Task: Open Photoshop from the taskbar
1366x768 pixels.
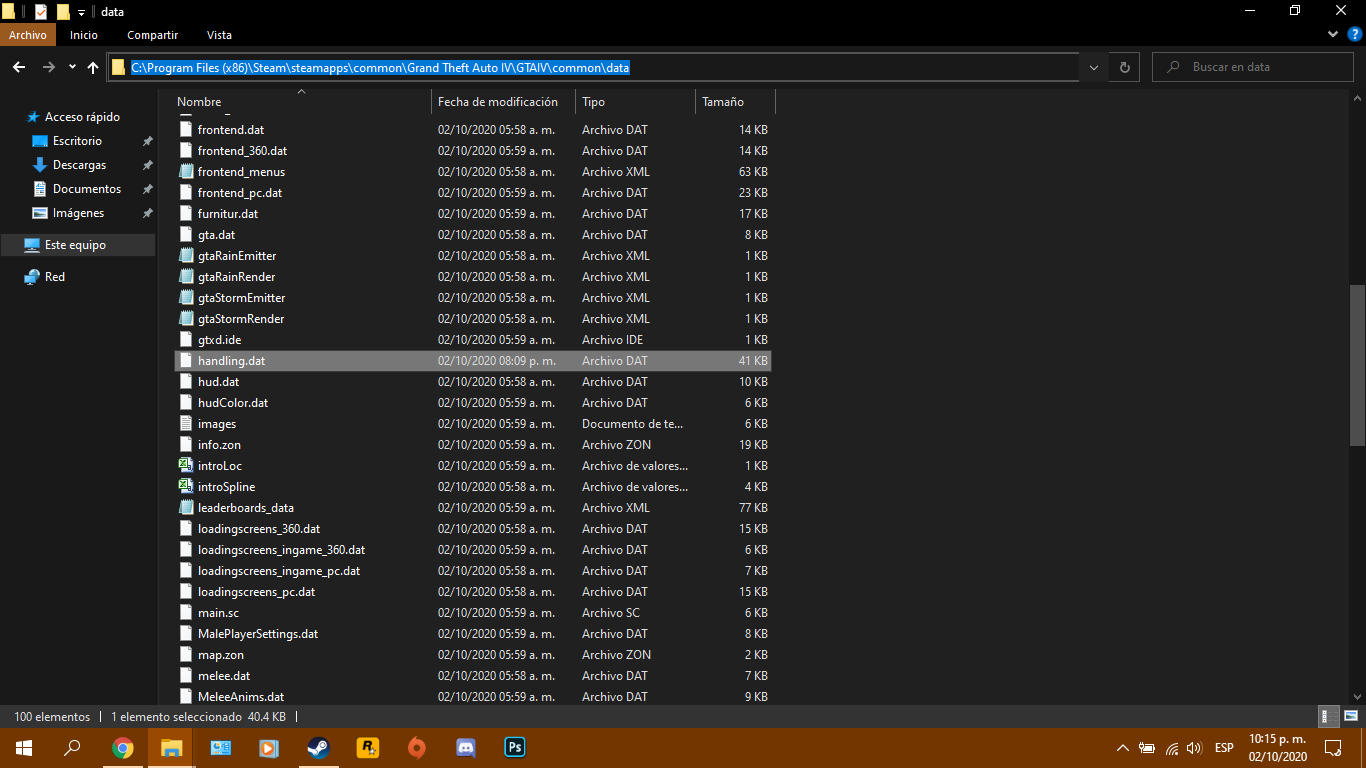Action: click(x=514, y=748)
